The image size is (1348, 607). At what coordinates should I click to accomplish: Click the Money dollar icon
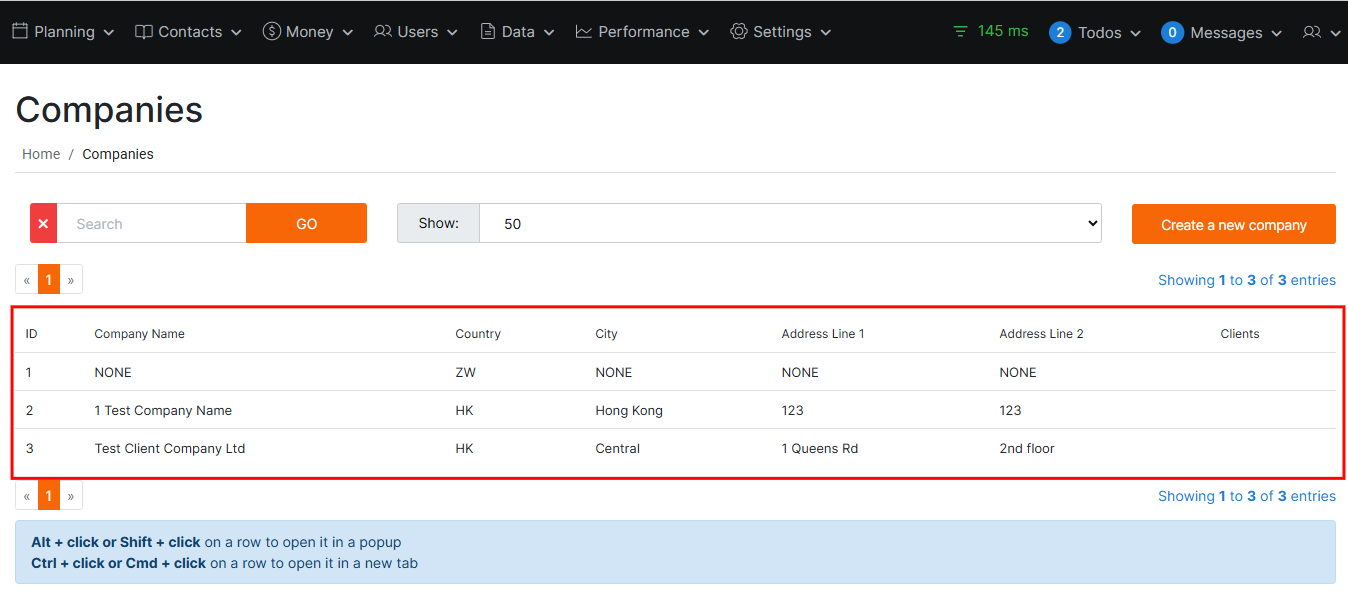[271, 31]
